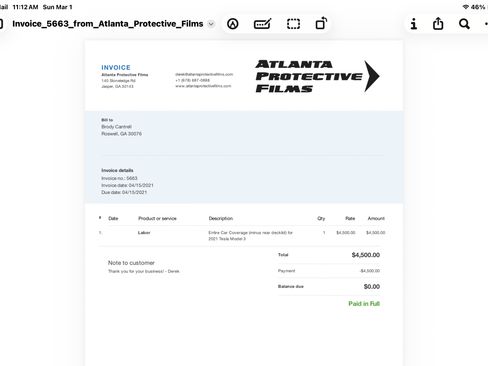Select the Thank you for your business note
488x366 pixels.
point(144,271)
